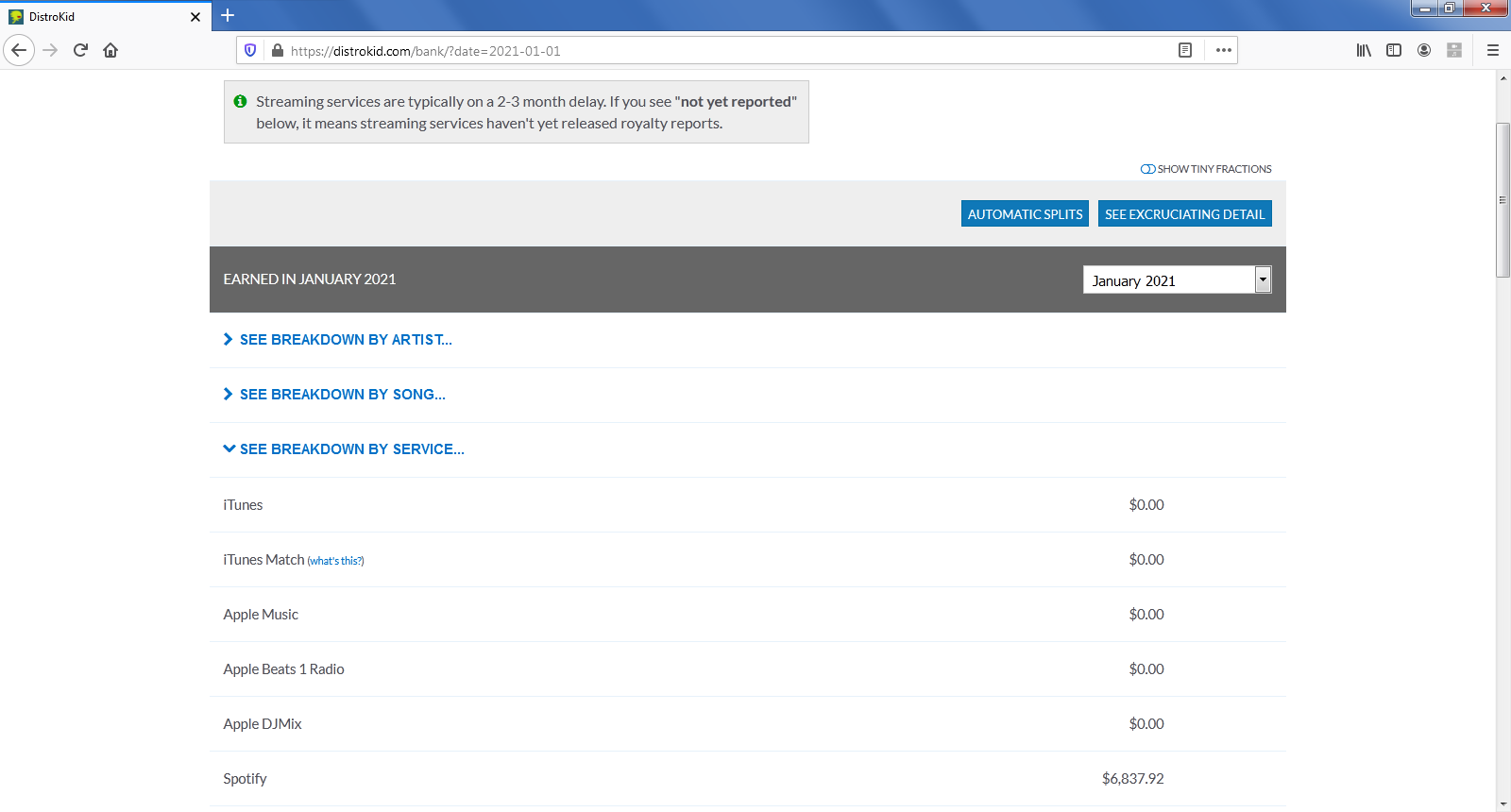
Task: Click the Earned in January 2021 heading
Action: click(310, 279)
